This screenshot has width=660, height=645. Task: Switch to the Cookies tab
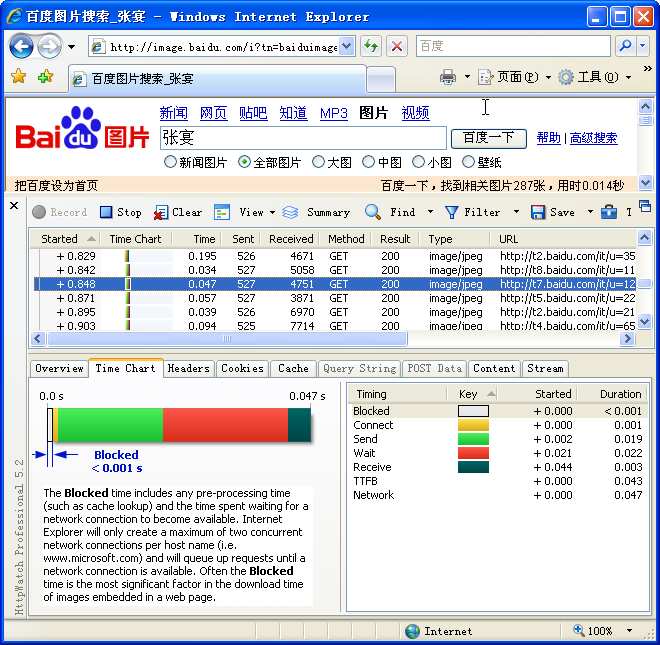tap(242, 369)
